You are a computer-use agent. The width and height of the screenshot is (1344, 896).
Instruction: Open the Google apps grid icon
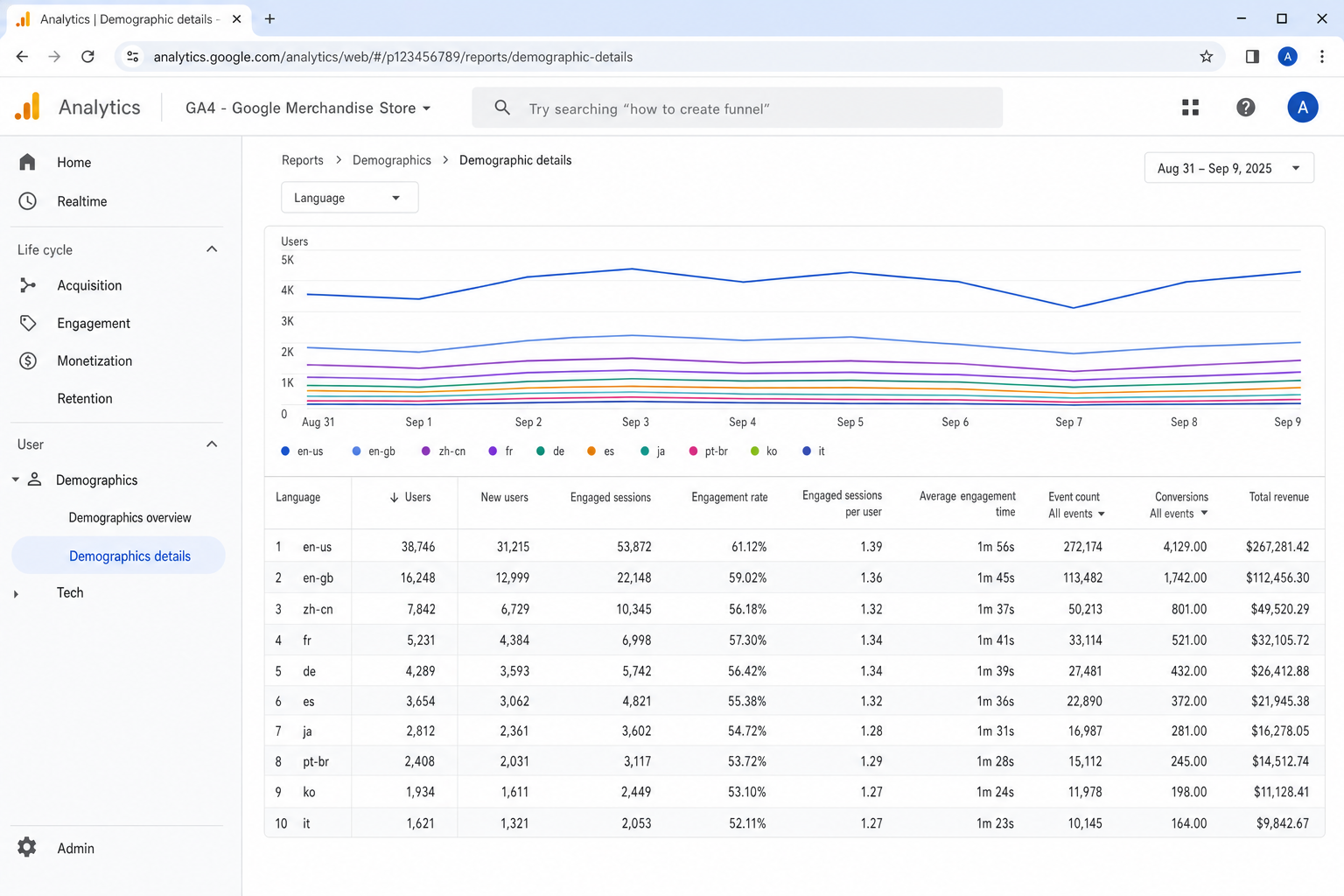(x=1190, y=108)
